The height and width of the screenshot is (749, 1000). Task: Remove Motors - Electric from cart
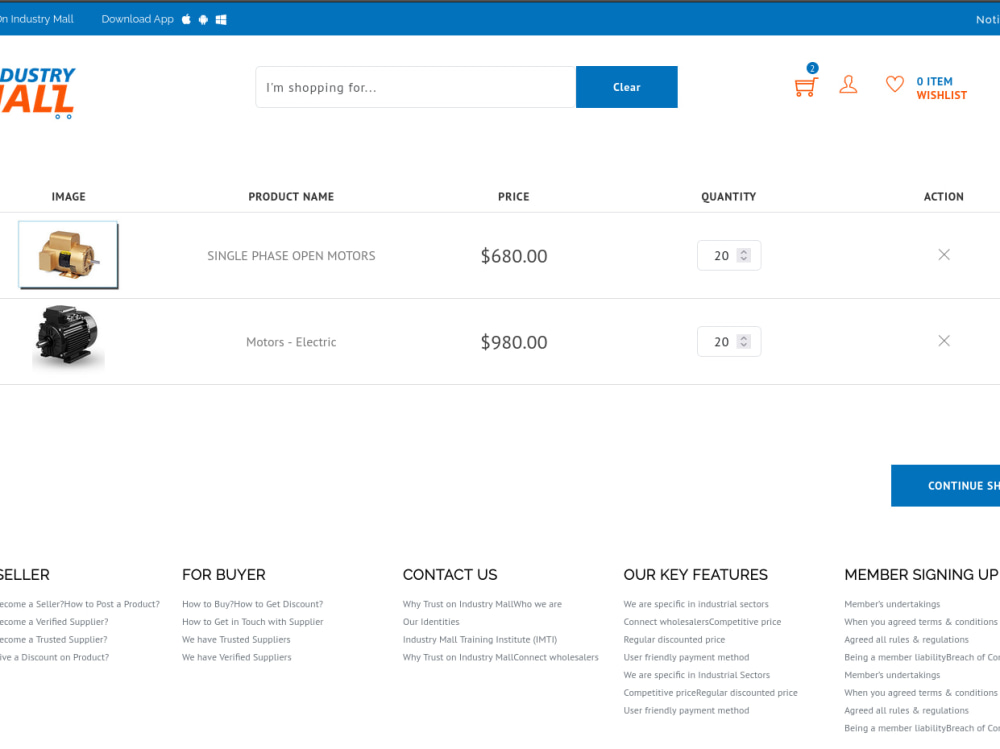pyautogui.click(x=944, y=341)
